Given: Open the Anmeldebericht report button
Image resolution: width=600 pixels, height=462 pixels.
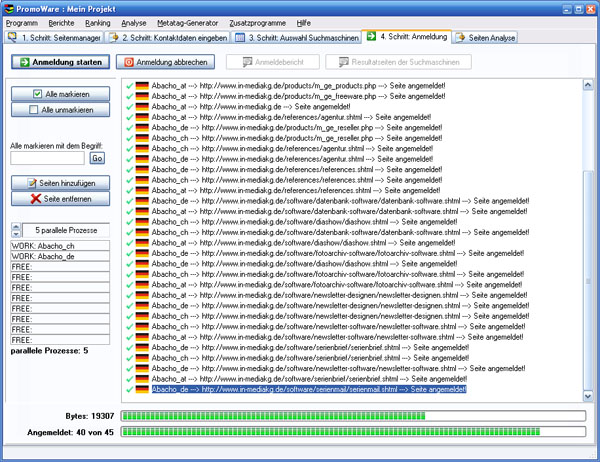Looking at the screenshot, I should 273,62.
